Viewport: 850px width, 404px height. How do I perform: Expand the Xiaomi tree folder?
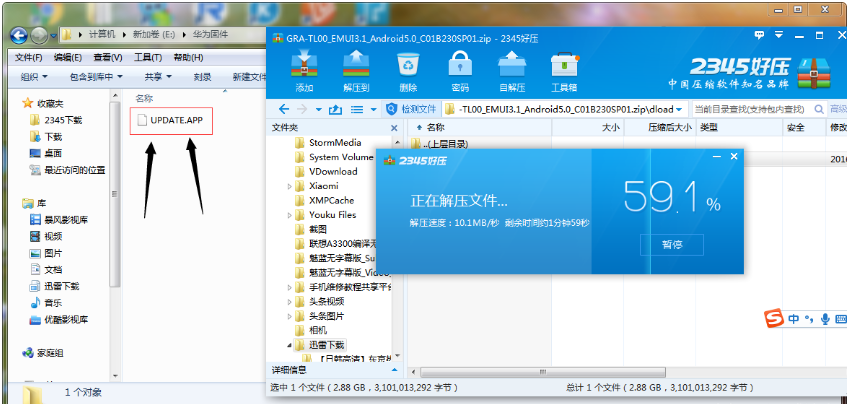289,186
